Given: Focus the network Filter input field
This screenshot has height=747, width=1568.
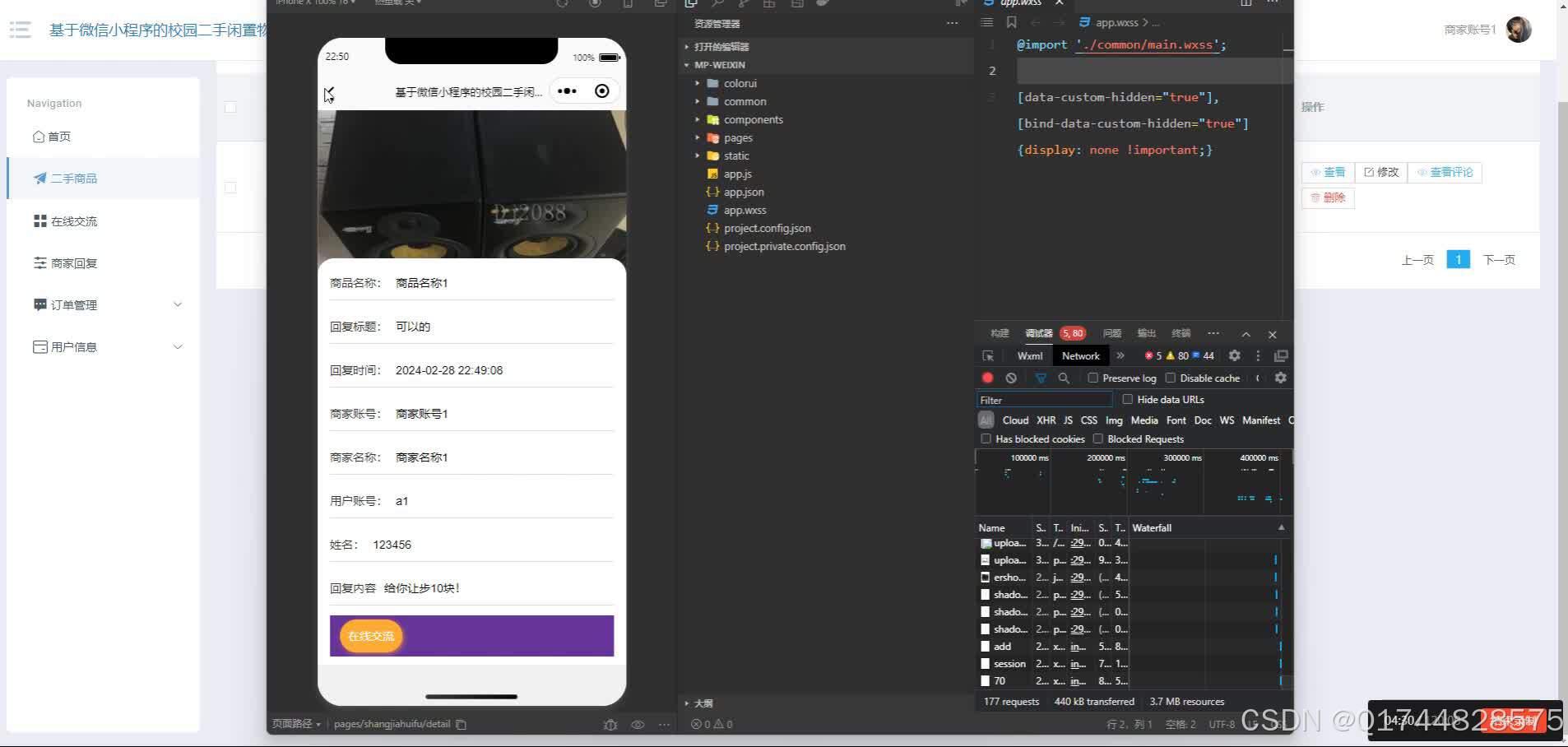Looking at the screenshot, I should click(x=1044, y=400).
